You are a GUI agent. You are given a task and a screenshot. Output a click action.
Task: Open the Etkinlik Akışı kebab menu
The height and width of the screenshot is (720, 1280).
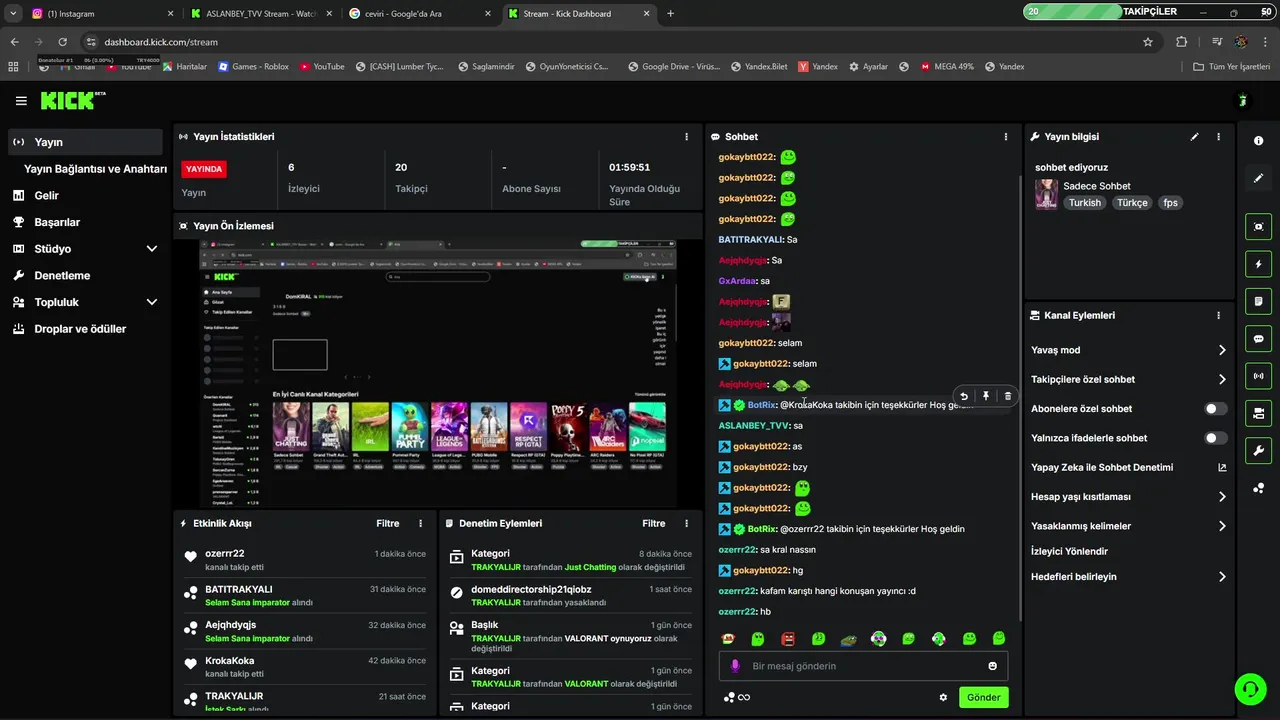420,523
